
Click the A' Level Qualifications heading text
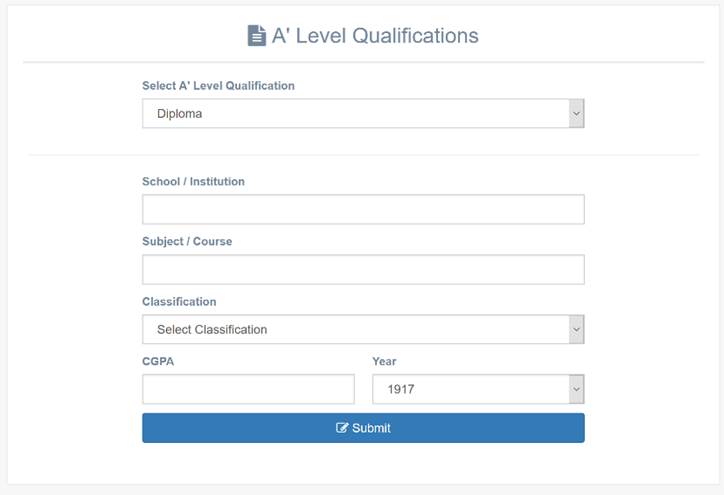tap(375, 36)
